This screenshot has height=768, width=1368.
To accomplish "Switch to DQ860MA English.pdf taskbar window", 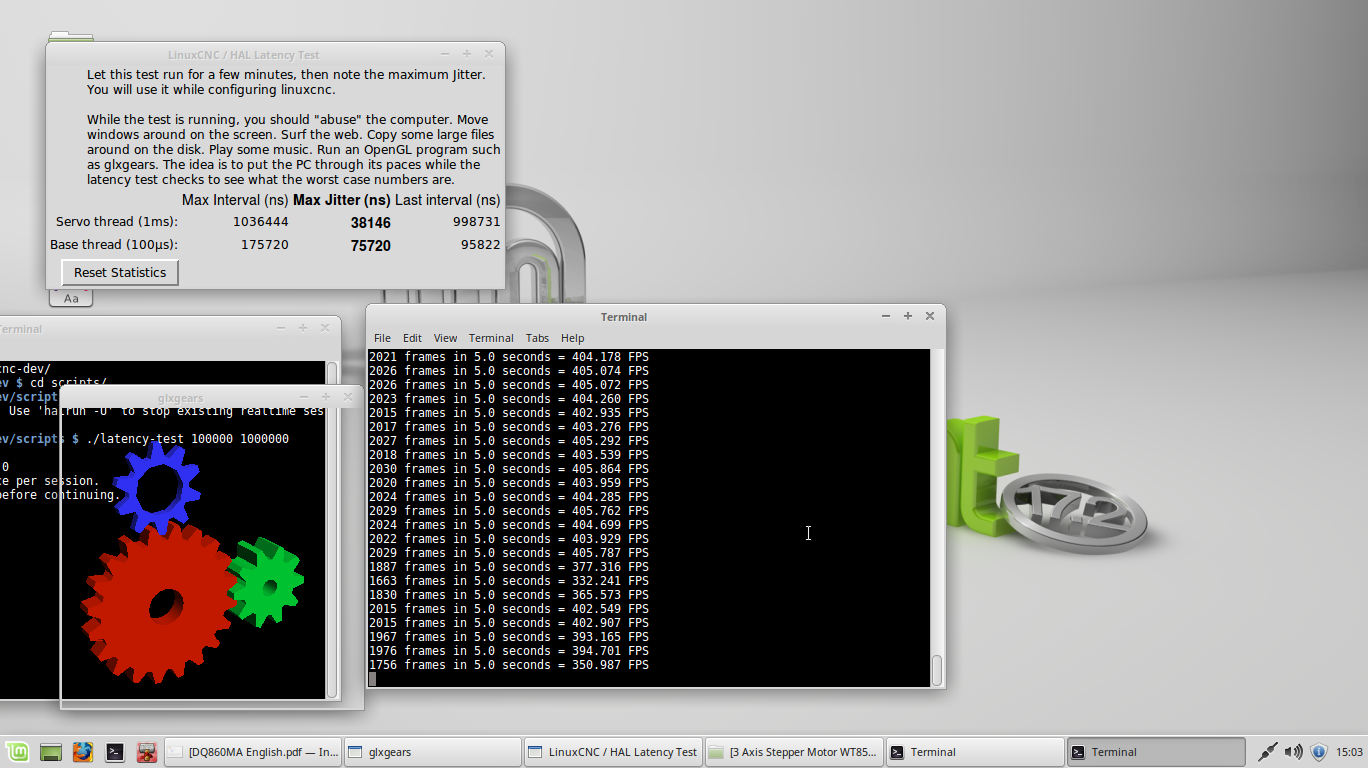I will [252, 752].
